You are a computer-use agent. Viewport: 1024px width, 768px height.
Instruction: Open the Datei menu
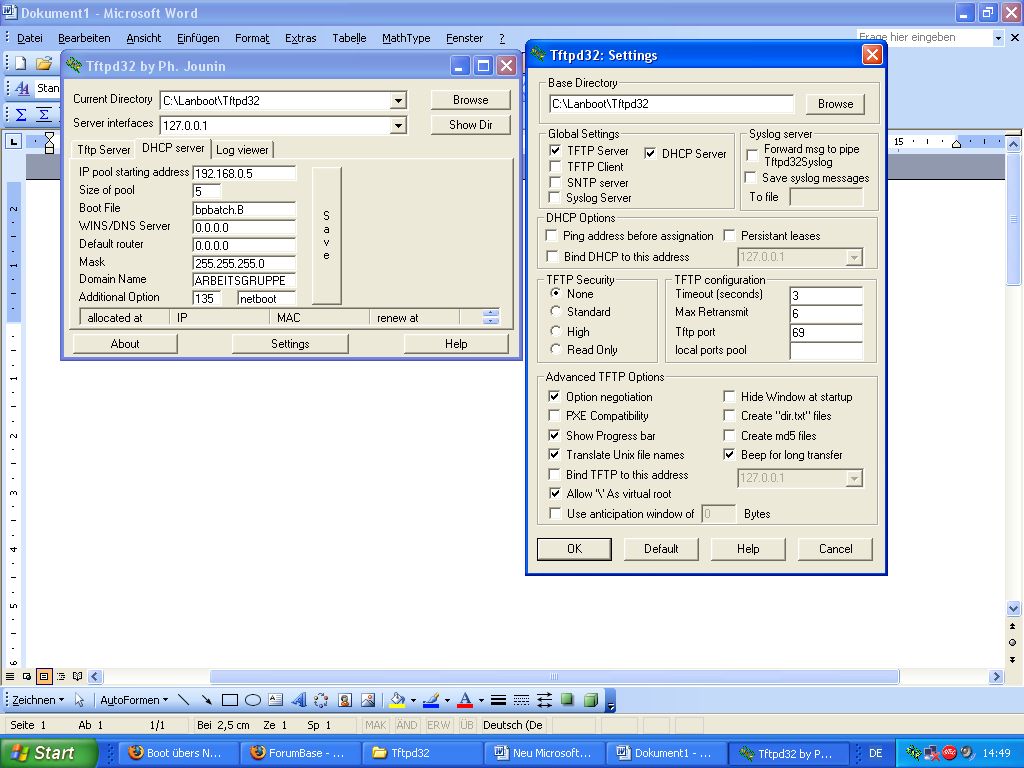click(29, 38)
